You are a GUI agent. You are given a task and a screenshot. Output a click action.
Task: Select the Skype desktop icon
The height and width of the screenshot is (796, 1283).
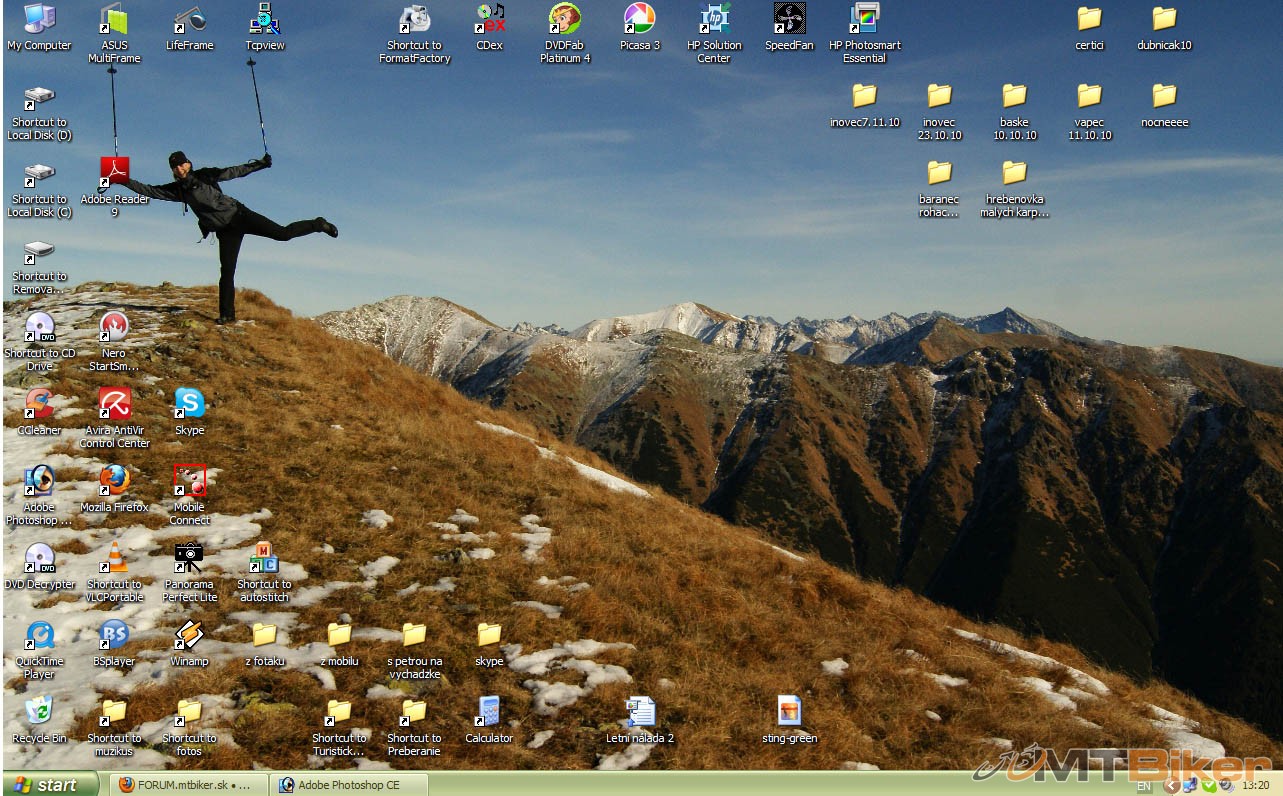pos(189,404)
